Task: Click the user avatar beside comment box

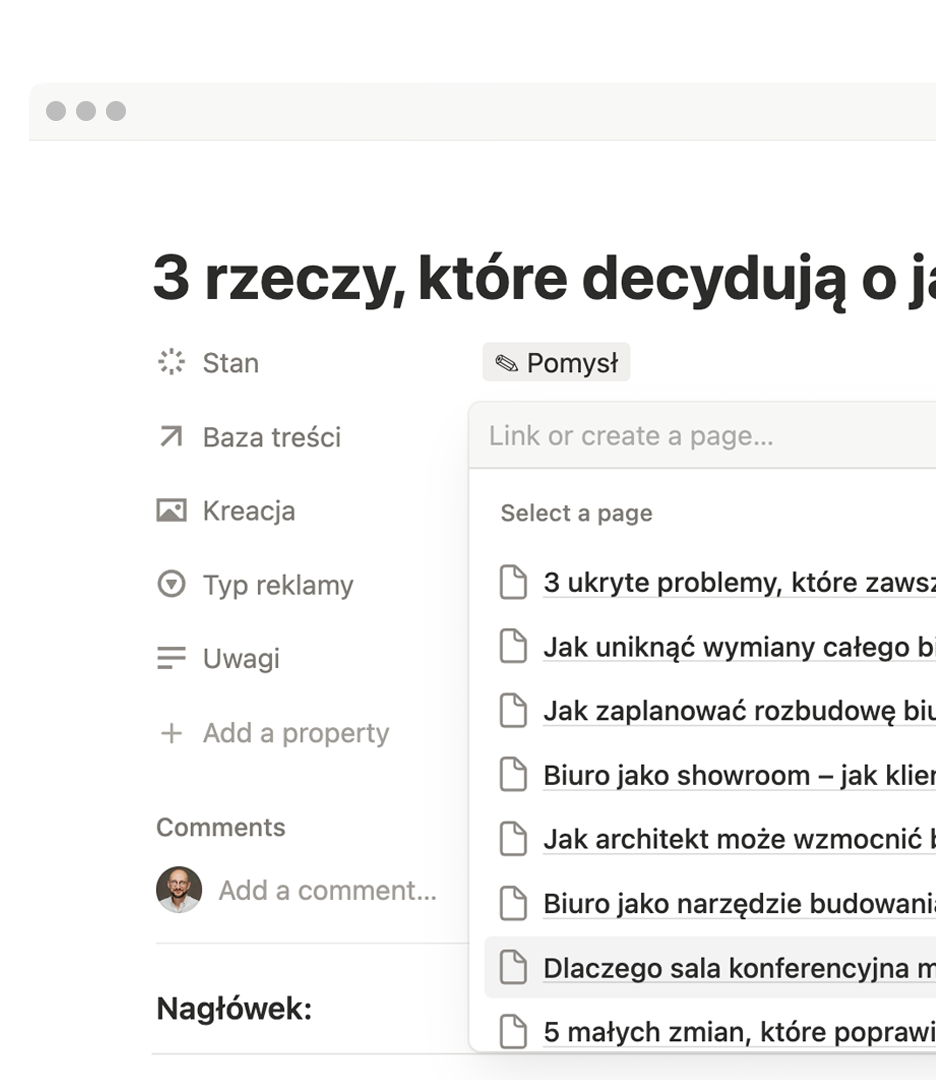Action: (x=179, y=889)
